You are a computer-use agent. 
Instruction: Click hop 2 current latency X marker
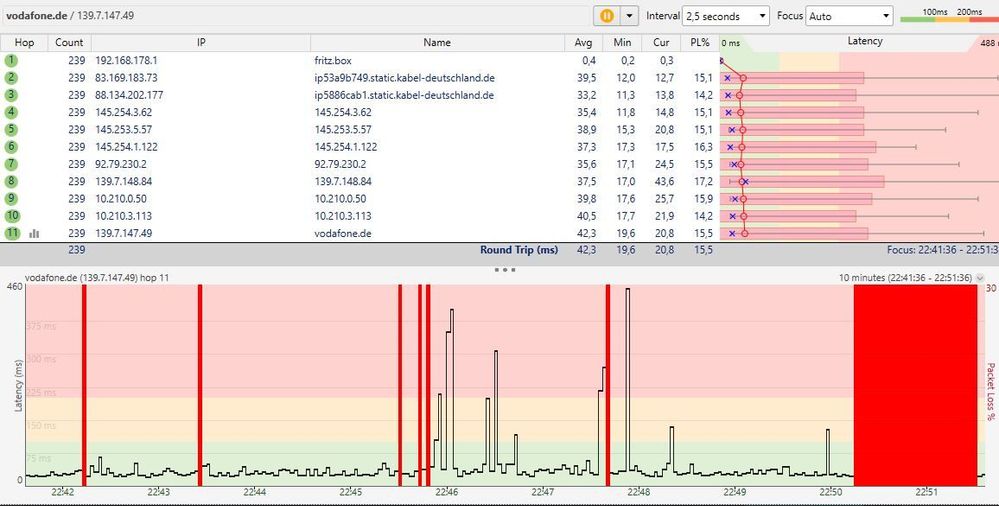[x=728, y=78]
